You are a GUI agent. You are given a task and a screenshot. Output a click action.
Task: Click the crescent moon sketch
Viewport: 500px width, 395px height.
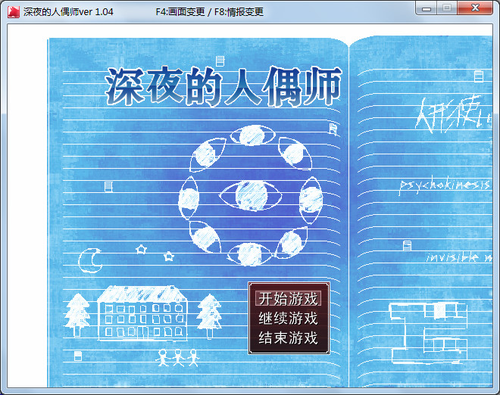point(90,260)
